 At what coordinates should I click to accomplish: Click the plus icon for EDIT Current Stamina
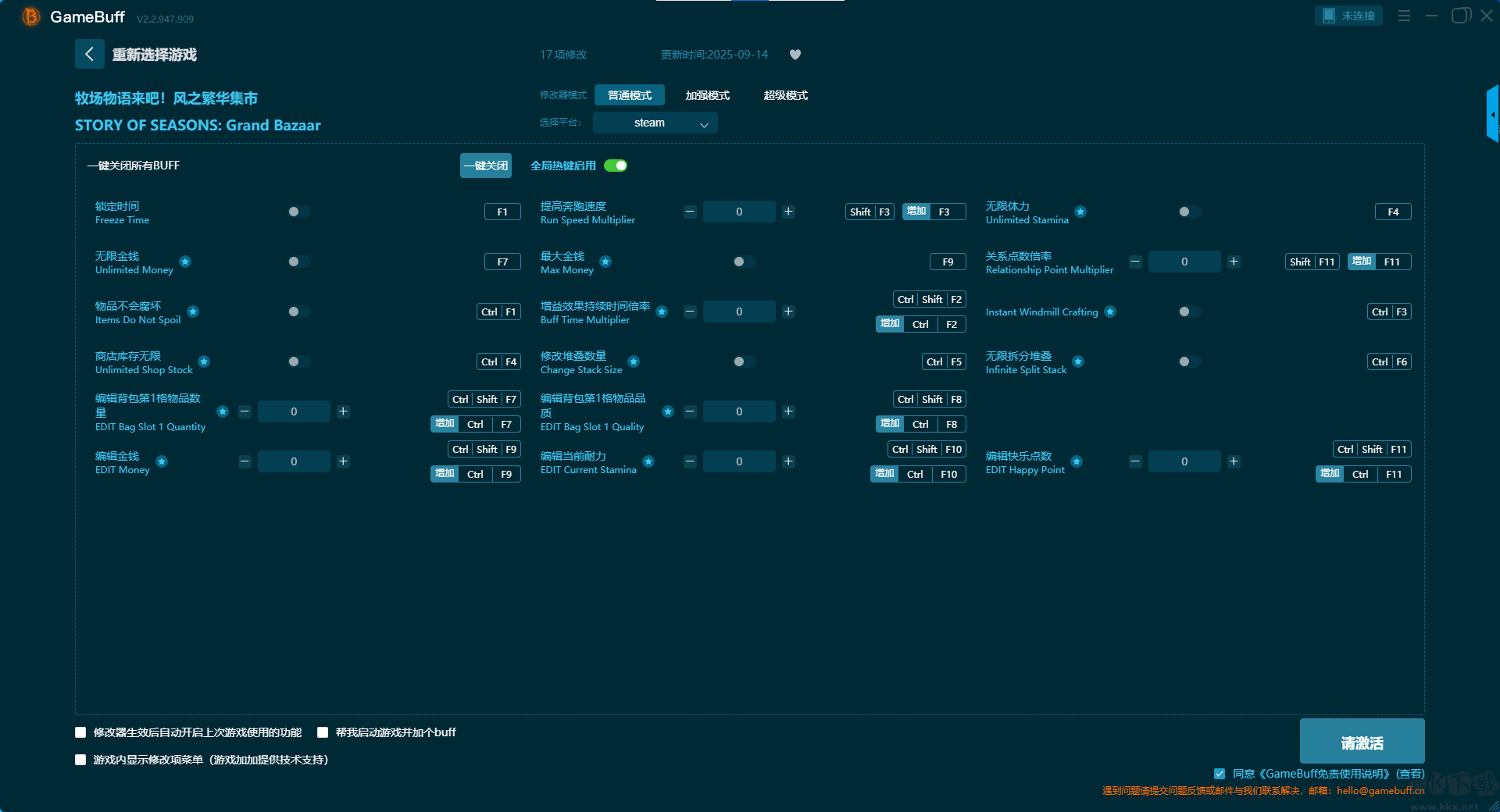point(788,461)
